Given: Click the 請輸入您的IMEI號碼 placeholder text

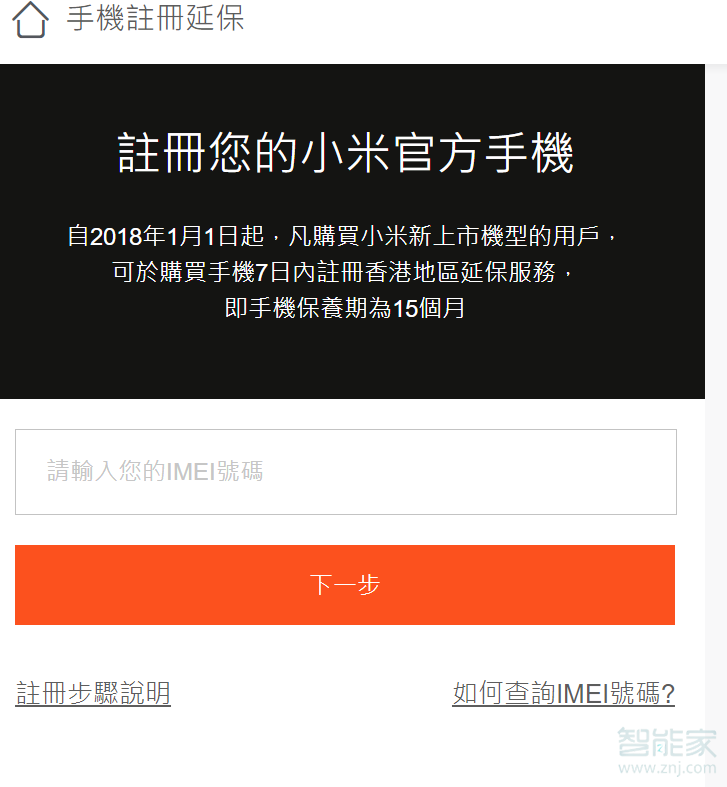Looking at the screenshot, I should click(155, 471).
